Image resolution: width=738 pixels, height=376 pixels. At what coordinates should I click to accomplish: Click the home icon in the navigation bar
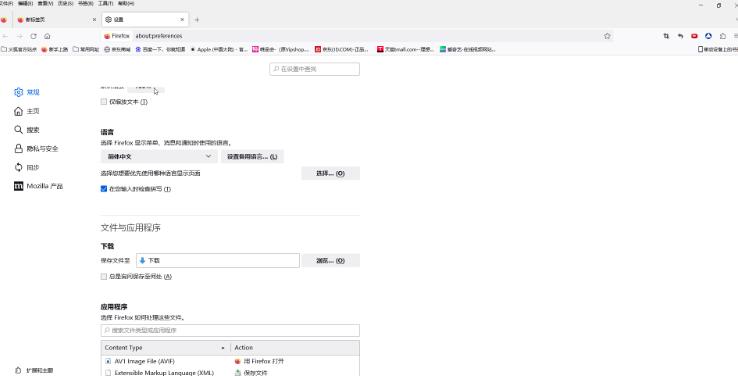tap(47, 36)
